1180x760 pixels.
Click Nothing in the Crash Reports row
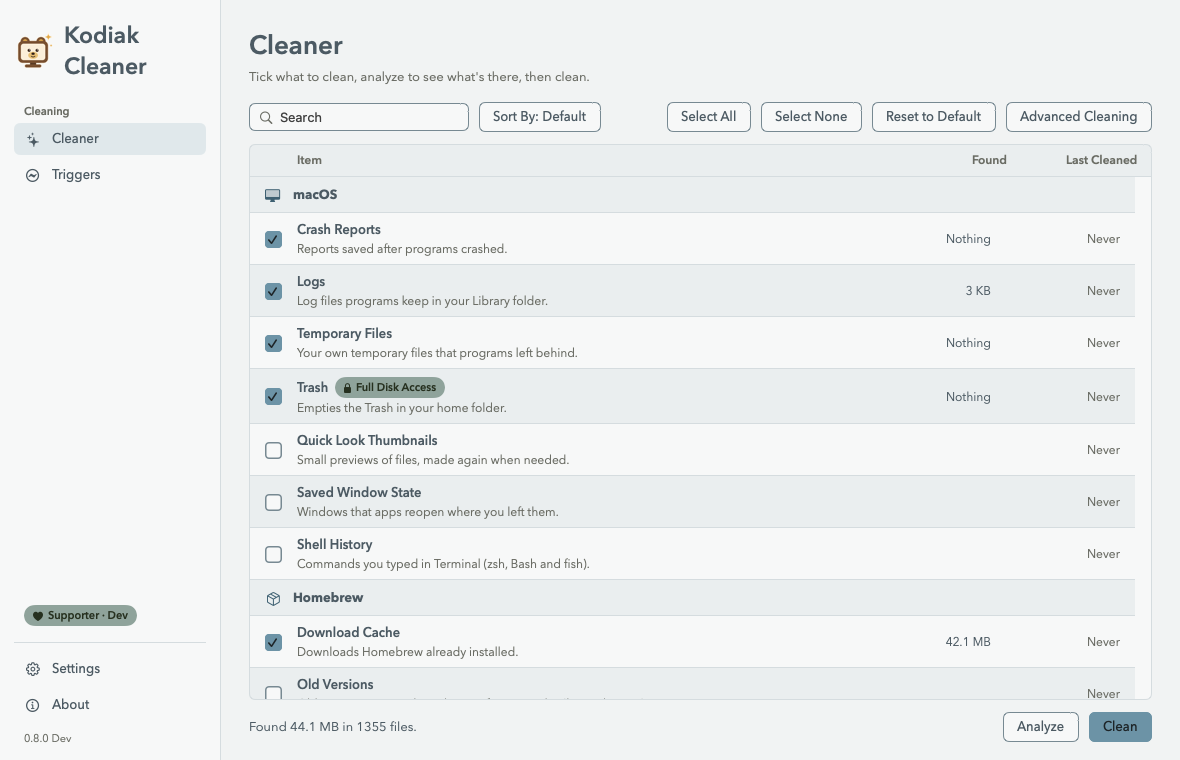click(968, 239)
